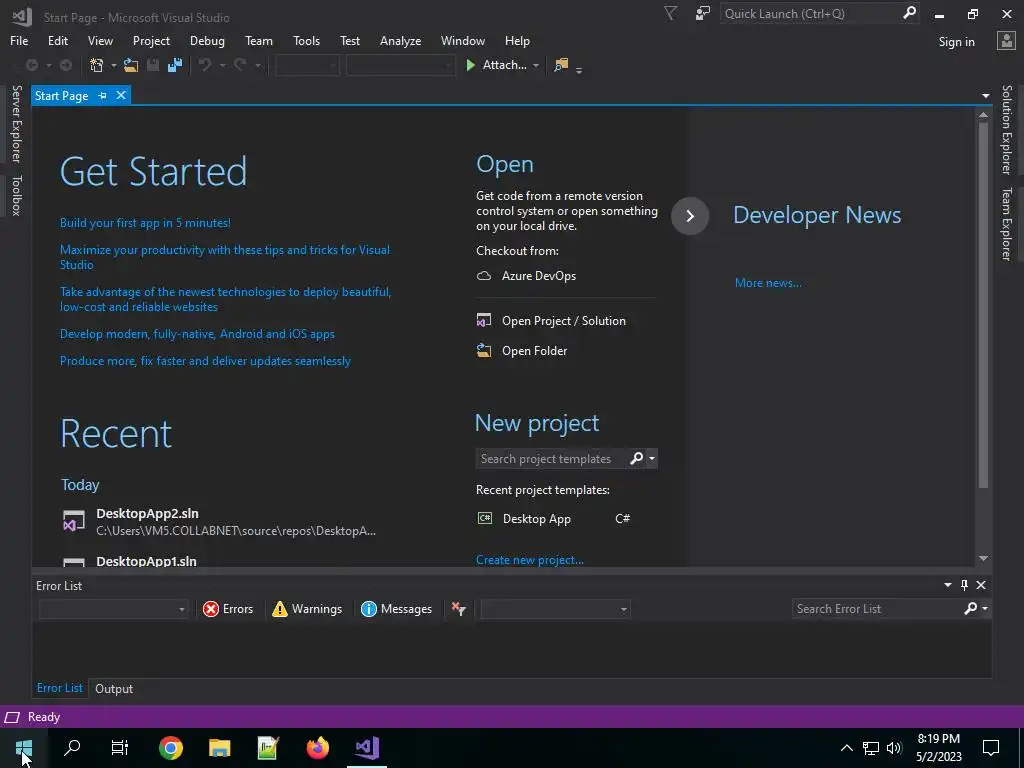Viewport: 1024px width, 768px height.
Task: Open the New Project button dropdown arrow
Action: tap(114, 65)
